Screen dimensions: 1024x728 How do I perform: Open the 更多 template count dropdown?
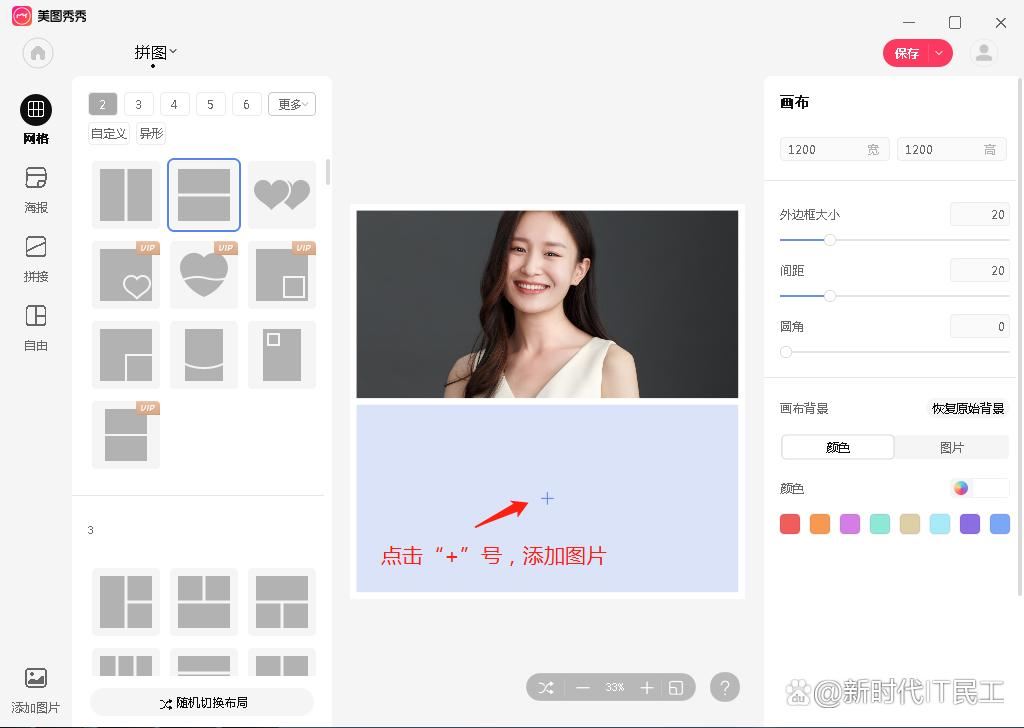291,104
